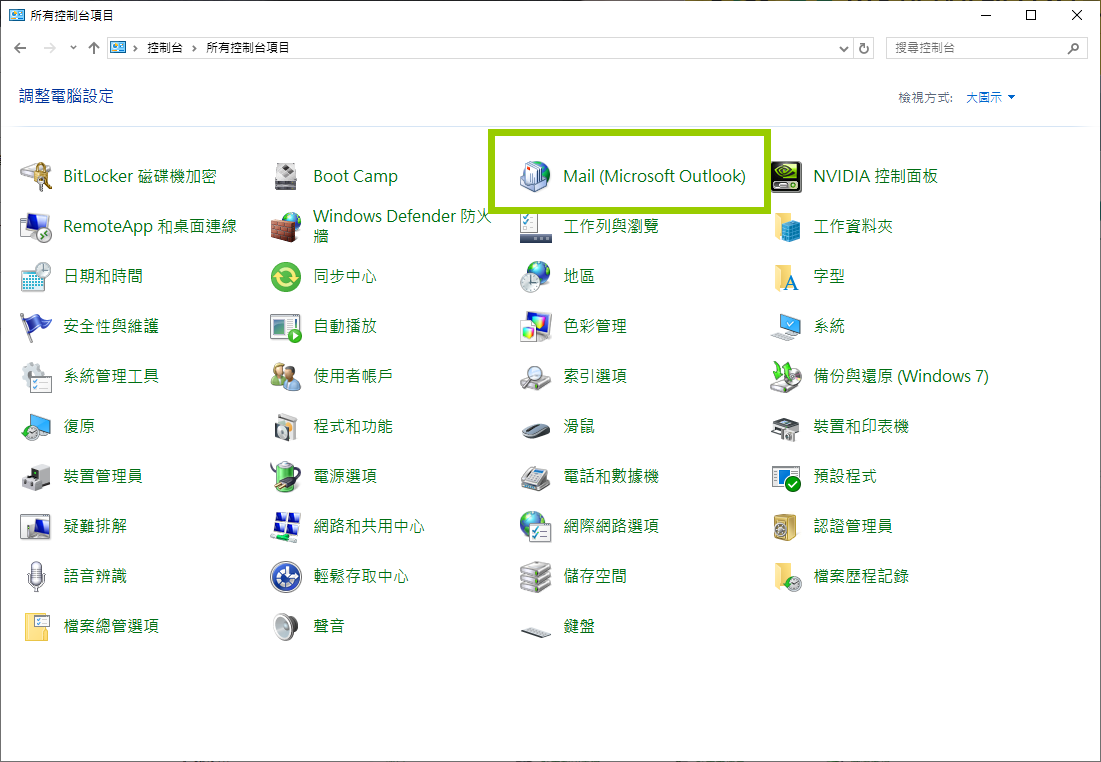This screenshot has height=762, width=1101.
Task: Open the recent locations dropdown arrow
Action: coord(73,48)
